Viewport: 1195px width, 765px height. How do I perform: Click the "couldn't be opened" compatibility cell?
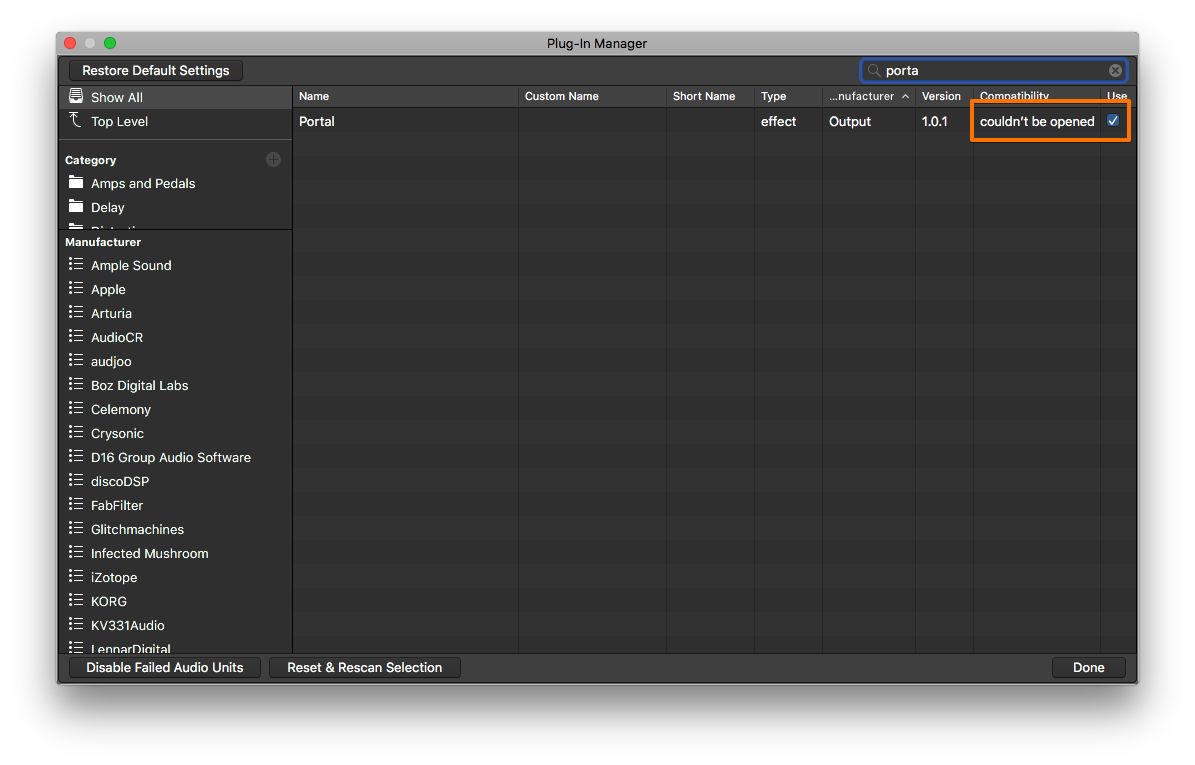point(1036,121)
